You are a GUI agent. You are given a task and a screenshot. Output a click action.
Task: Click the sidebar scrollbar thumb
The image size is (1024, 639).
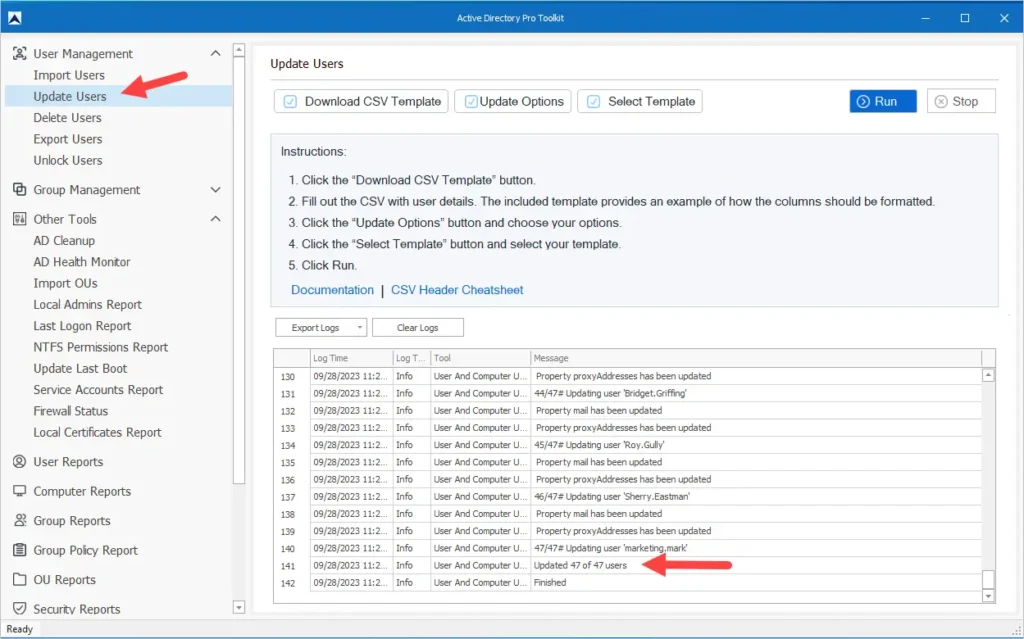click(239, 270)
